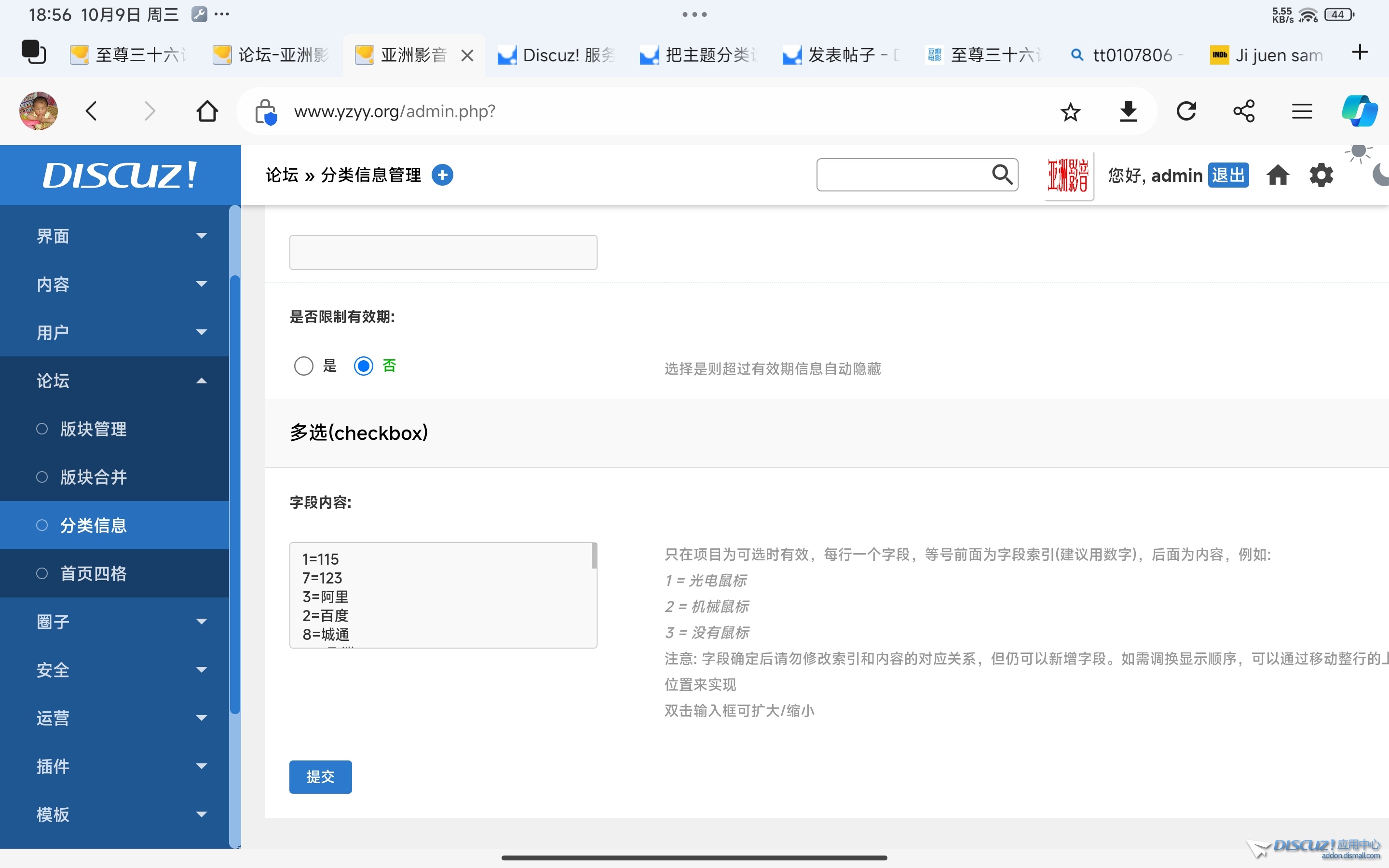The width and height of the screenshot is (1389, 868).
Task: Go forward with the browser forward arrow
Action: pyautogui.click(x=150, y=111)
